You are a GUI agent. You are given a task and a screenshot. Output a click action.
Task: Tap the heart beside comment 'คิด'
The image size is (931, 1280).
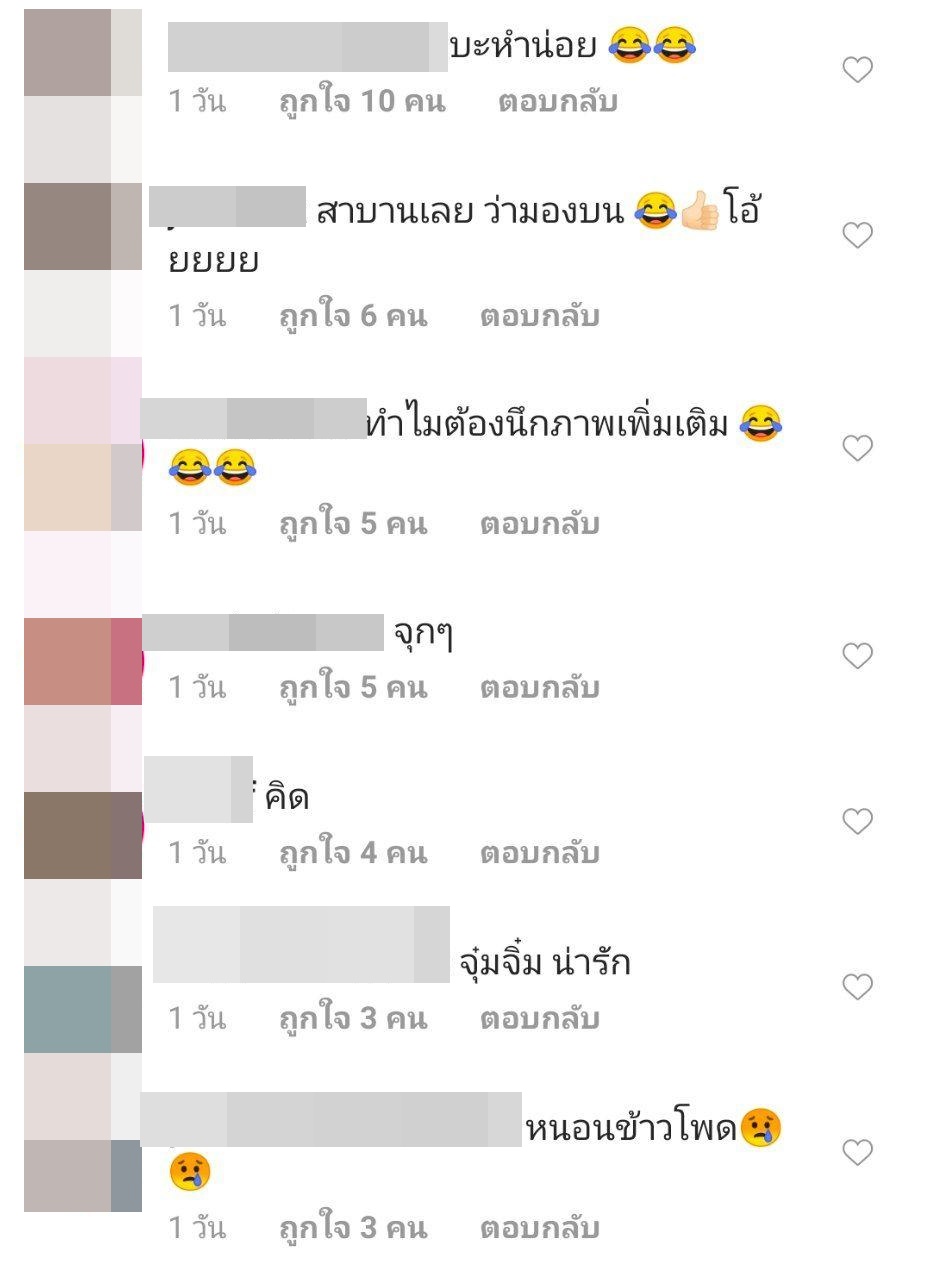point(858,822)
